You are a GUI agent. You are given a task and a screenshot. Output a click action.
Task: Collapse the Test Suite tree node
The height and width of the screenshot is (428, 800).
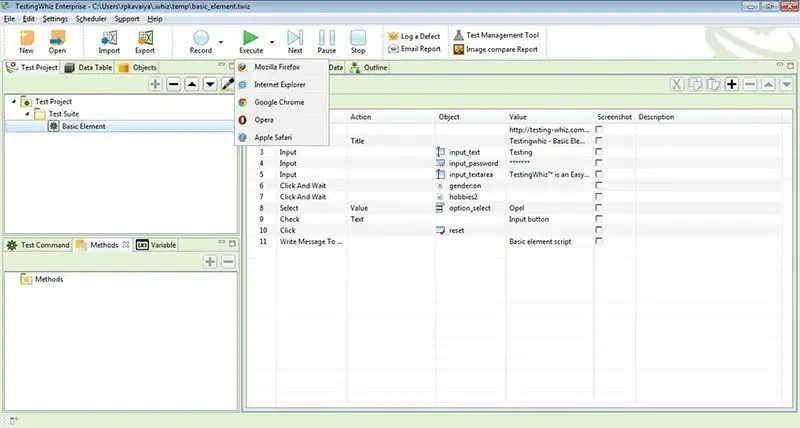pyautogui.click(x=27, y=114)
